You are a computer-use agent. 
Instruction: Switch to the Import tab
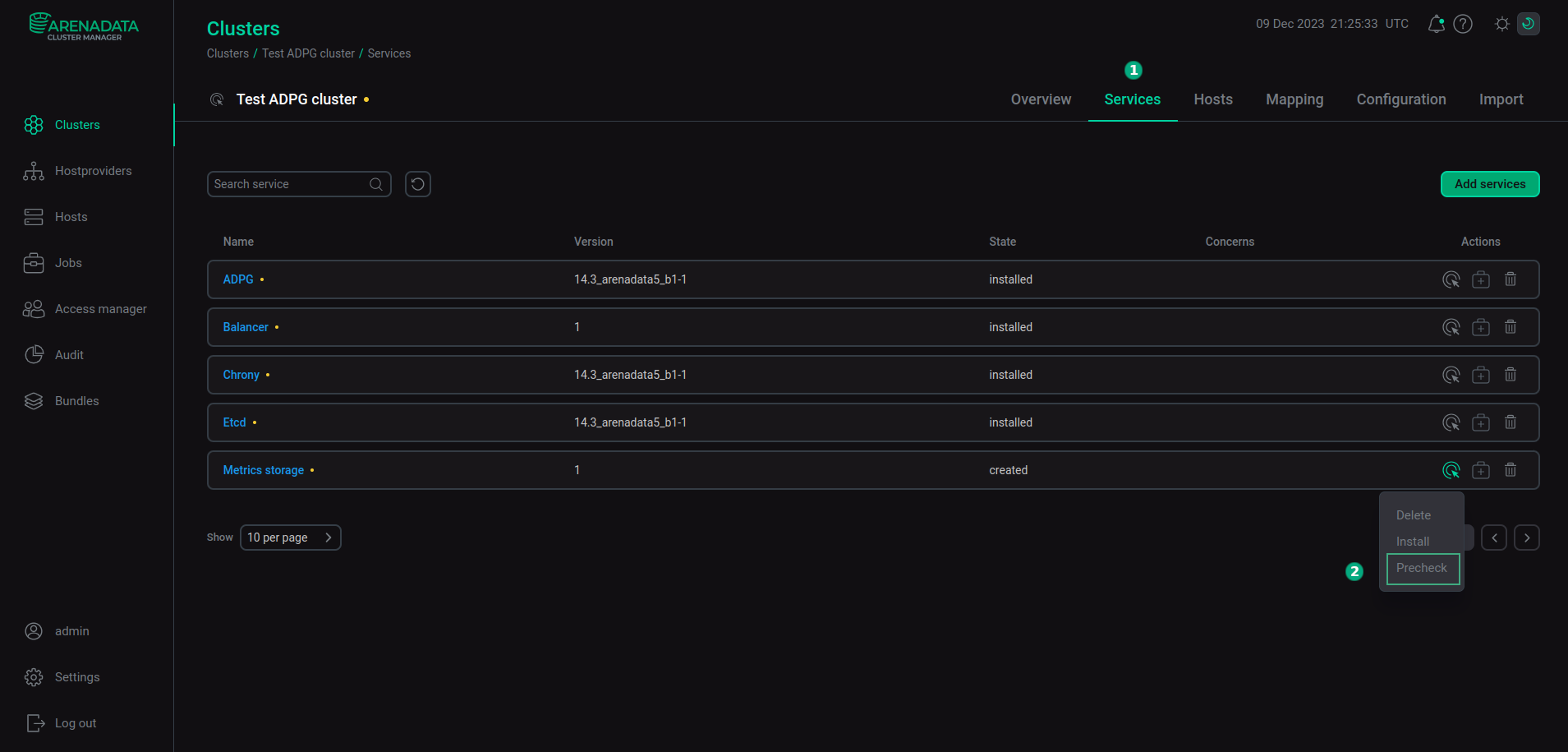tap(1501, 99)
